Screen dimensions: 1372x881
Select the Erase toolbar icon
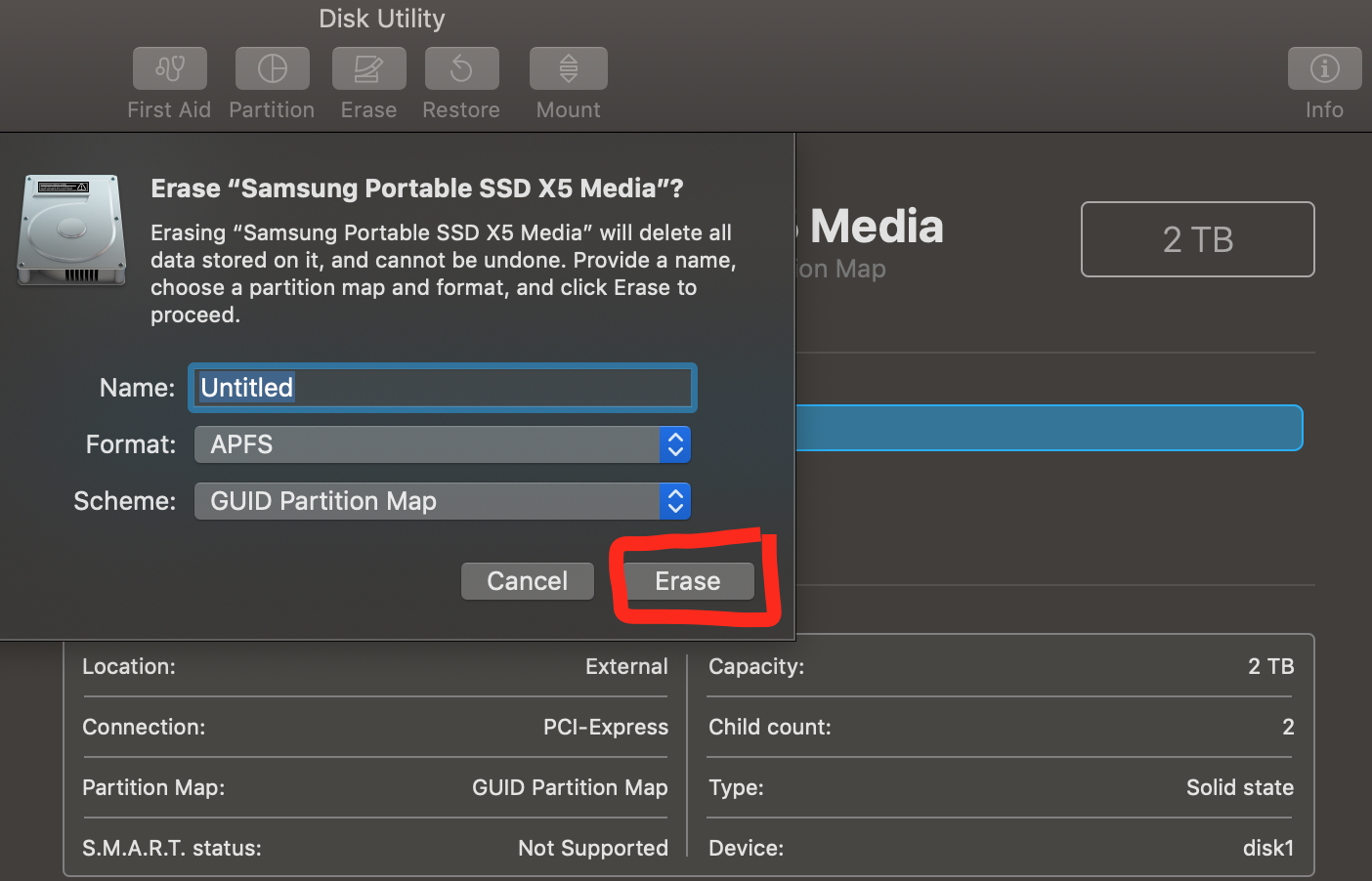(369, 68)
